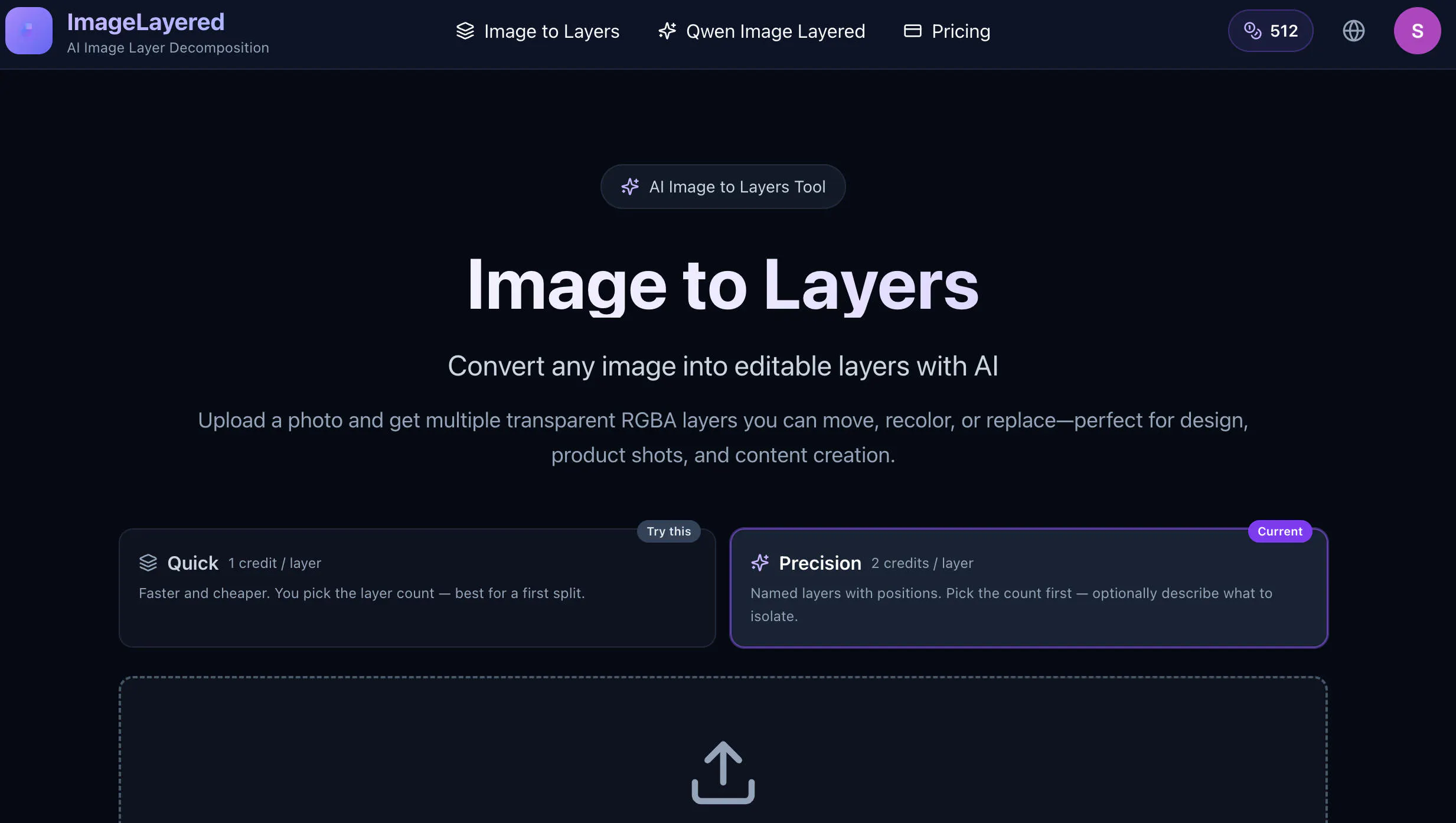Click the layers icon on Quick card
This screenshot has height=823, width=1456.
pyautogui.click(x=148, y=563)
